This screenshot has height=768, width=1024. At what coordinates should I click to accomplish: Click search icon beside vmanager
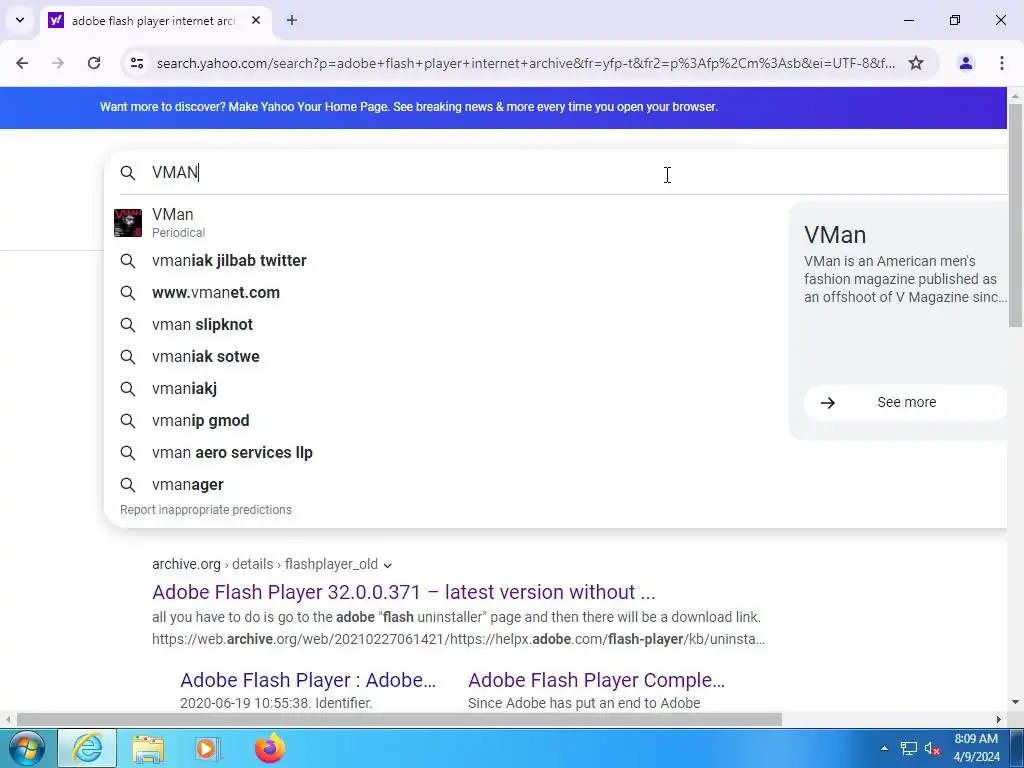click(128, 485)
